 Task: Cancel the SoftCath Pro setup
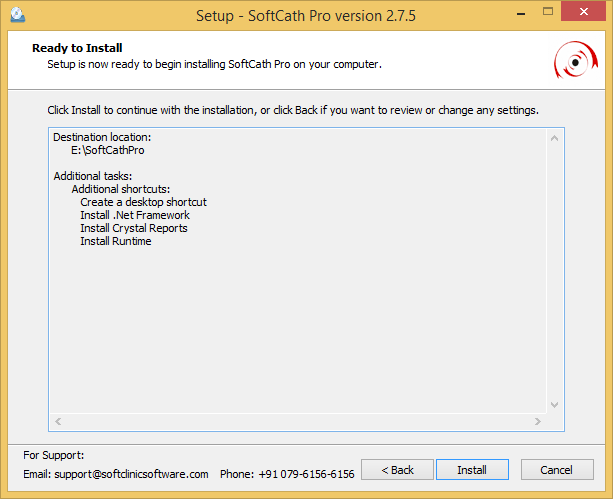[x=556, y=470]
